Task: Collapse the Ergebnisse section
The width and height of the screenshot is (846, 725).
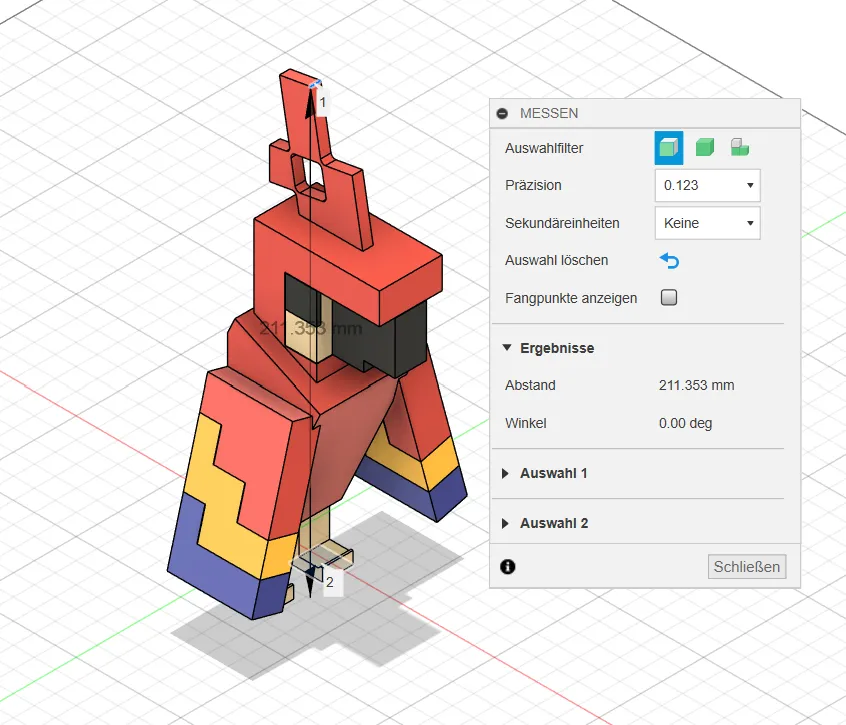Action: pyautogui.click(x=507, y=348)
